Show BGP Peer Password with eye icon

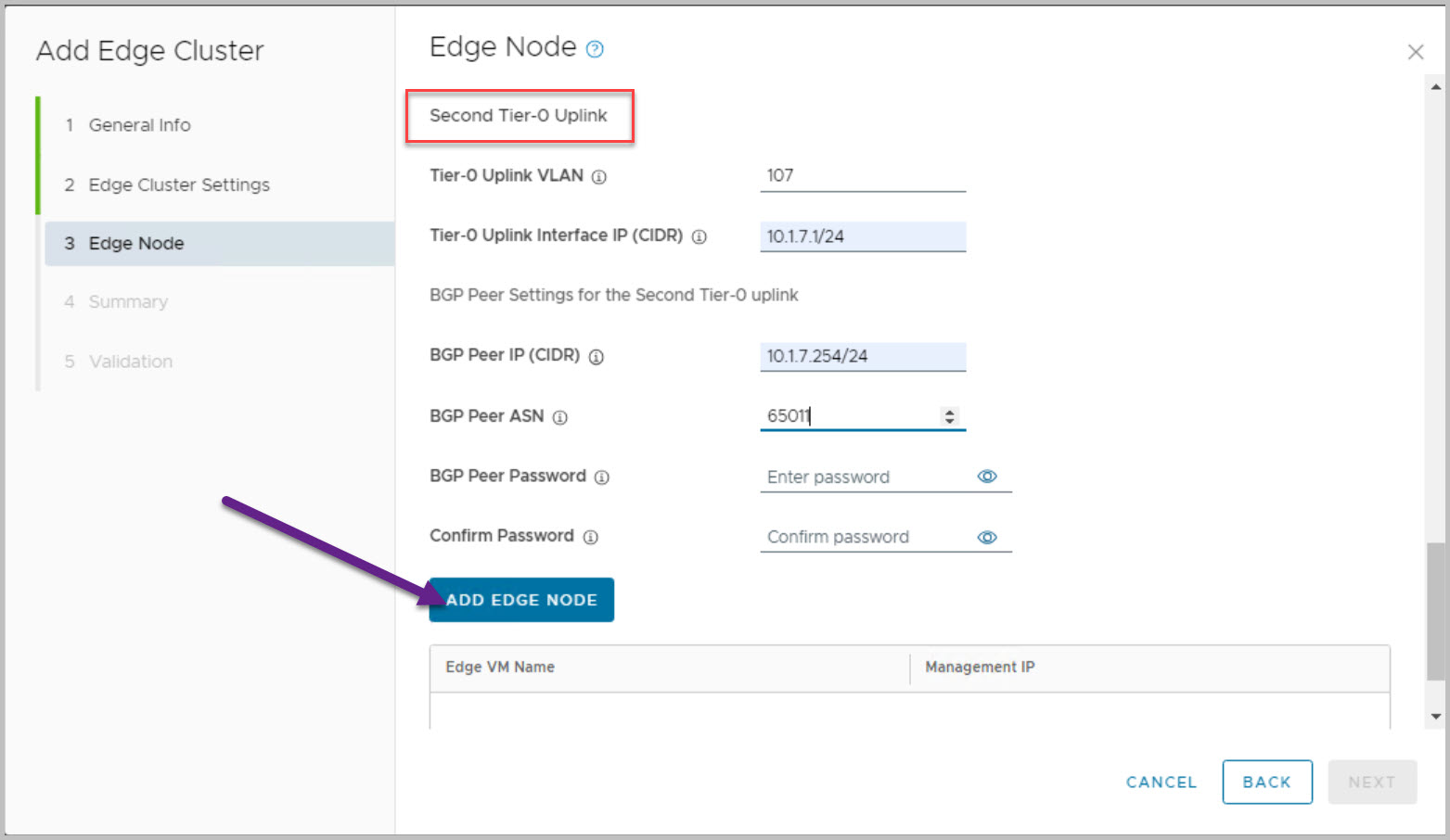[x=987, y=477]
